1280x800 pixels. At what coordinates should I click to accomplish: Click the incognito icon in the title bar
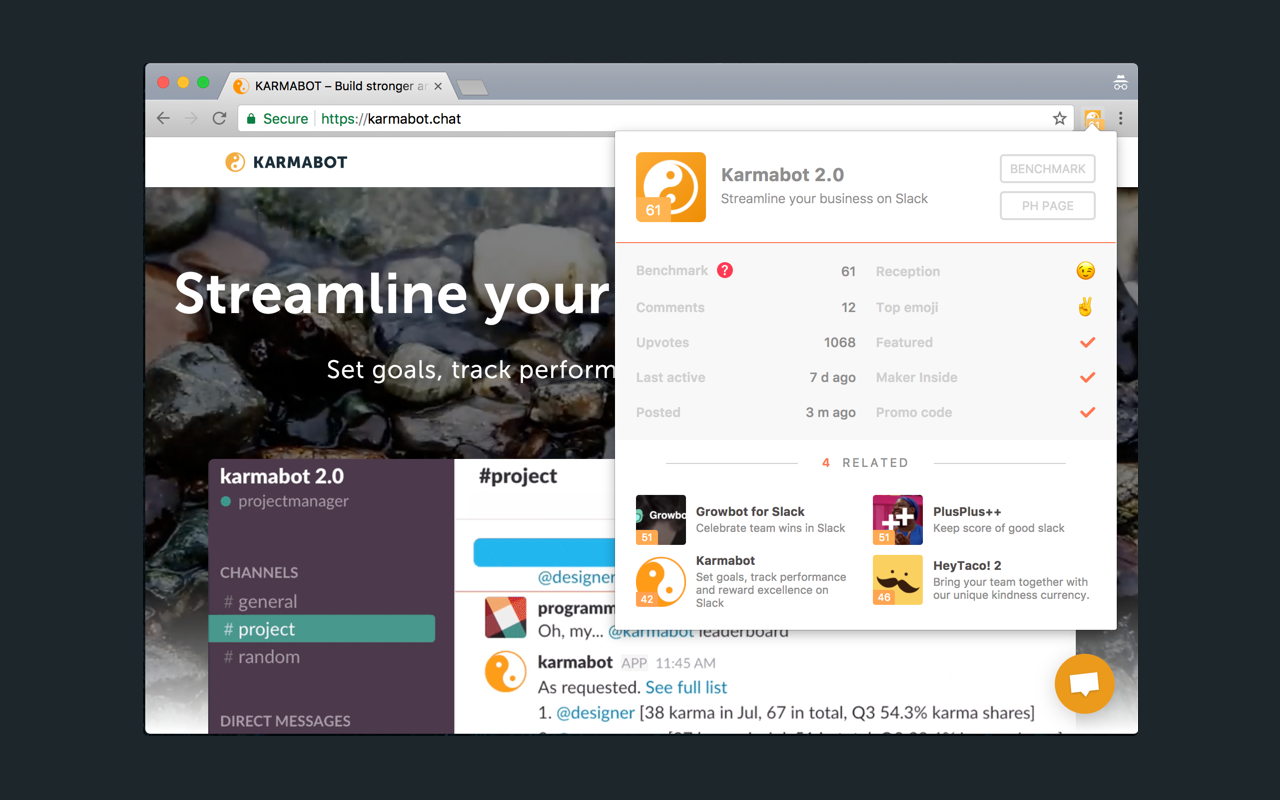[1120, 83]
